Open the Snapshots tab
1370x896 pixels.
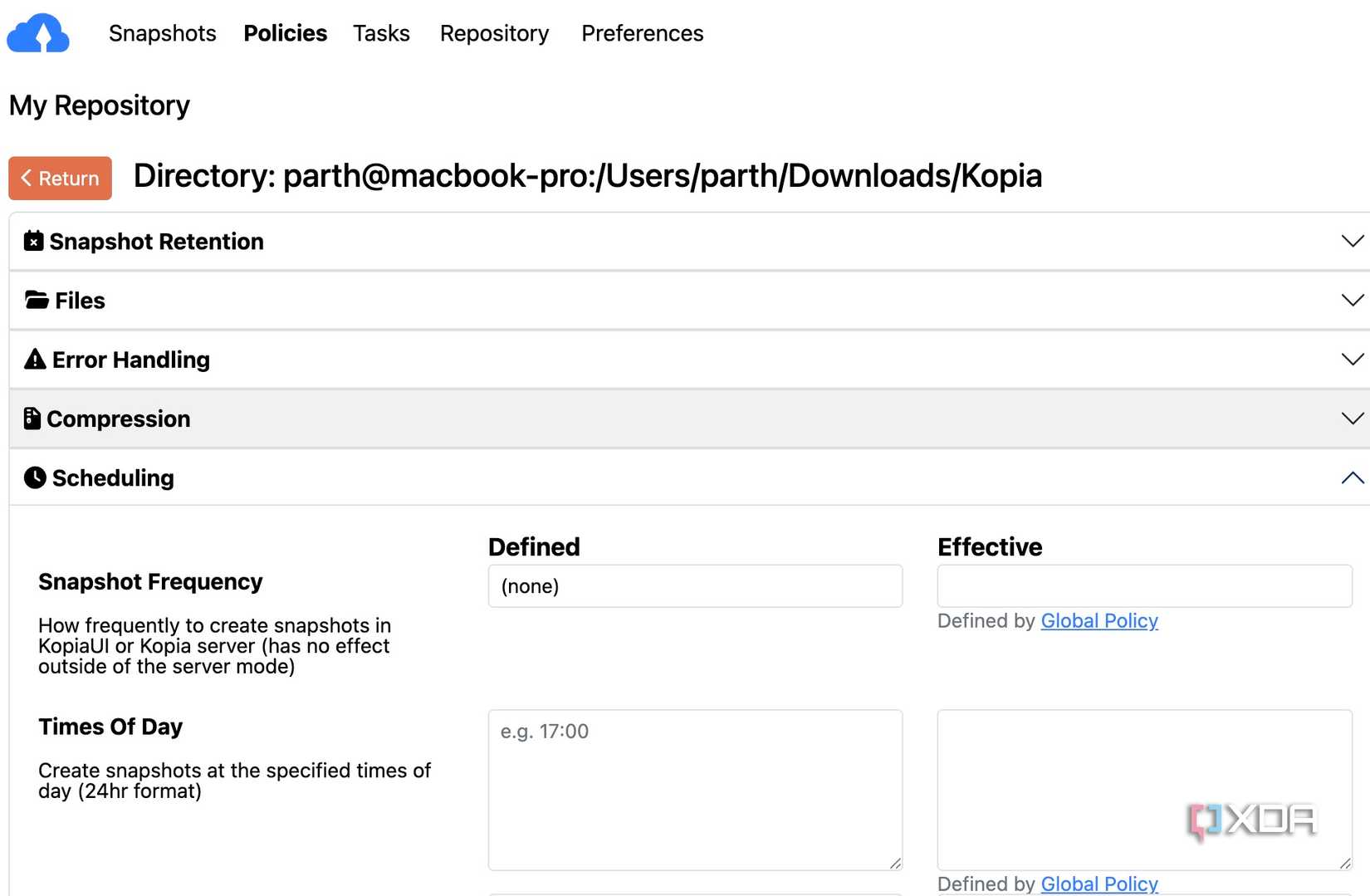pos(163,33)
